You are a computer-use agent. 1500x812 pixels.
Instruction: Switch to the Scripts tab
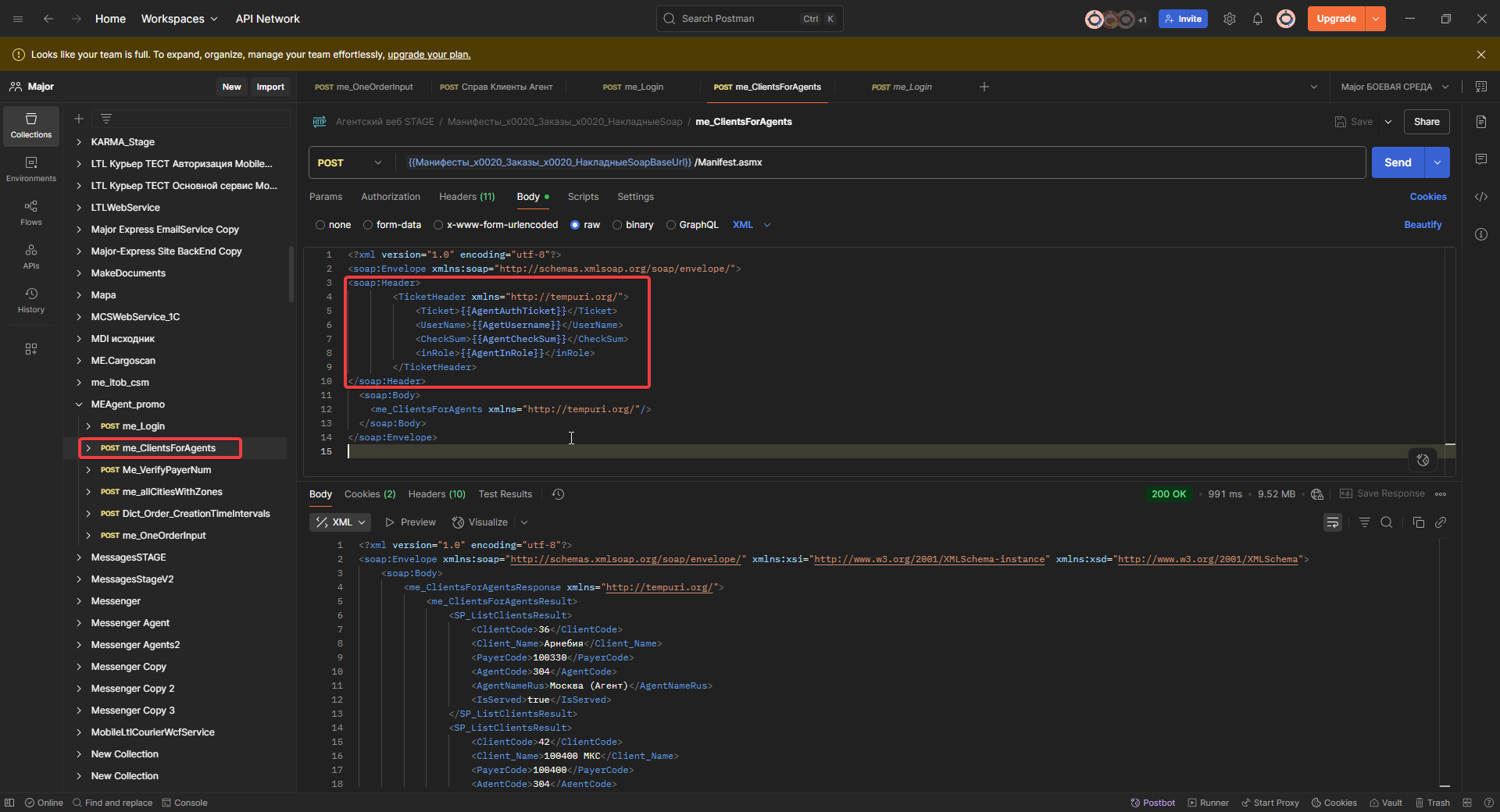583,197
